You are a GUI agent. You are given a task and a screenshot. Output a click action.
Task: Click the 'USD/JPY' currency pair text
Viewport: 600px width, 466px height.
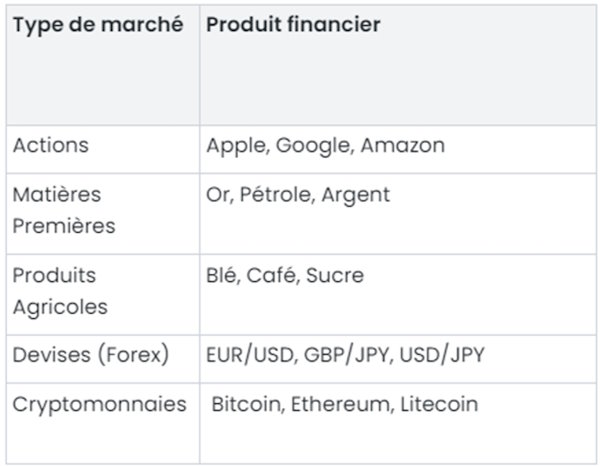[x=442, y=355]
